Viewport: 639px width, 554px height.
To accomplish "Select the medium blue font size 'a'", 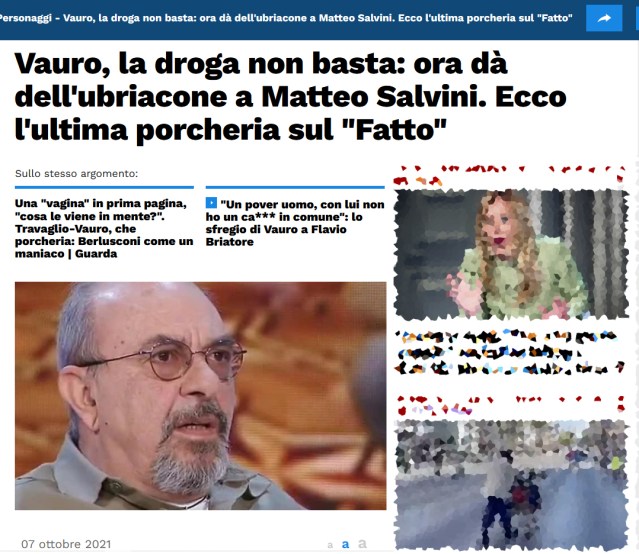I will point(346,544).
